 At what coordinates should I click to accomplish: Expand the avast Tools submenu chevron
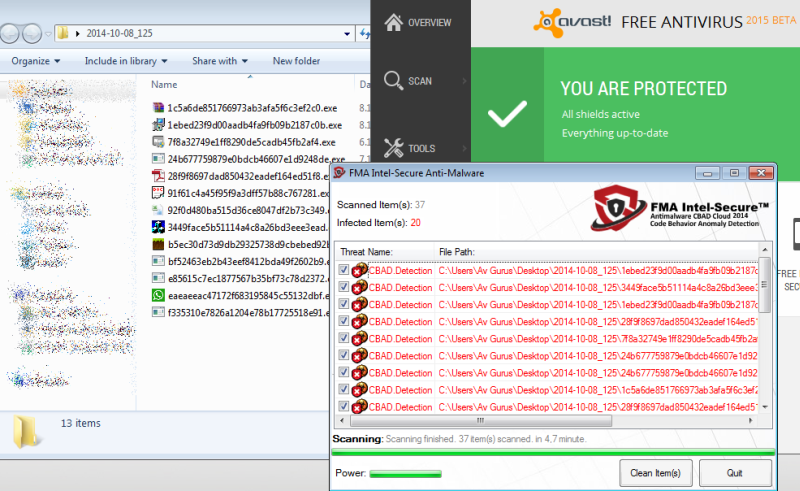tap(464, 148)
